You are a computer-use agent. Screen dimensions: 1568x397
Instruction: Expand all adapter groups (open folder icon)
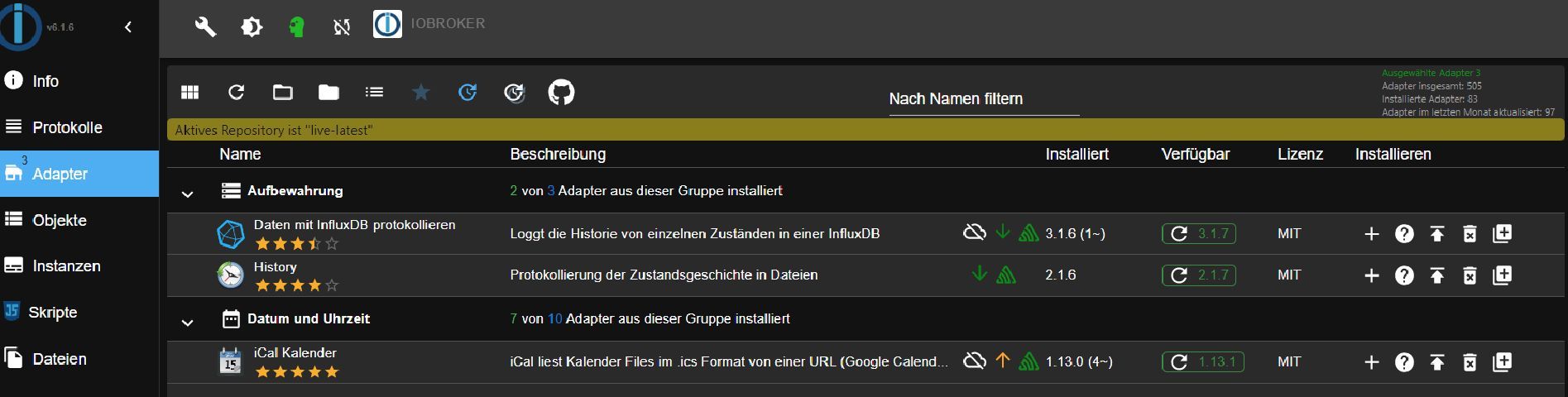283,93
